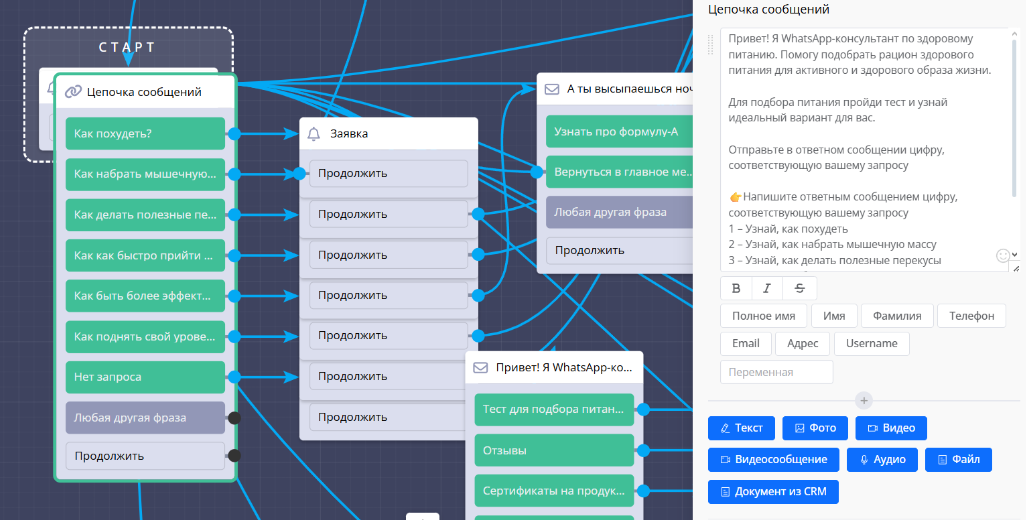This screenshot has width=1026, height=520.
Task: Click the plus icon below the variable field
Action: click(x=864, y=400)
